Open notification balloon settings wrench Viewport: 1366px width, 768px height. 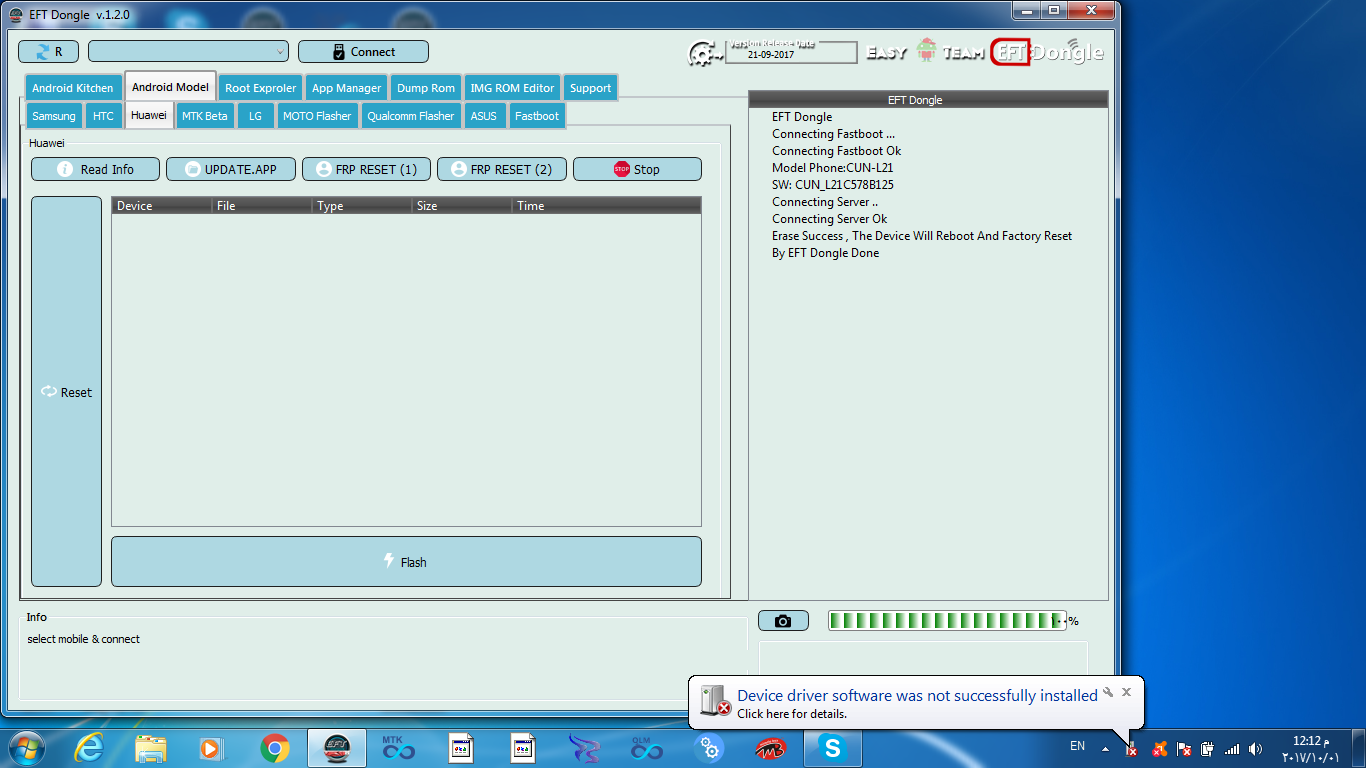[1108, 692]
